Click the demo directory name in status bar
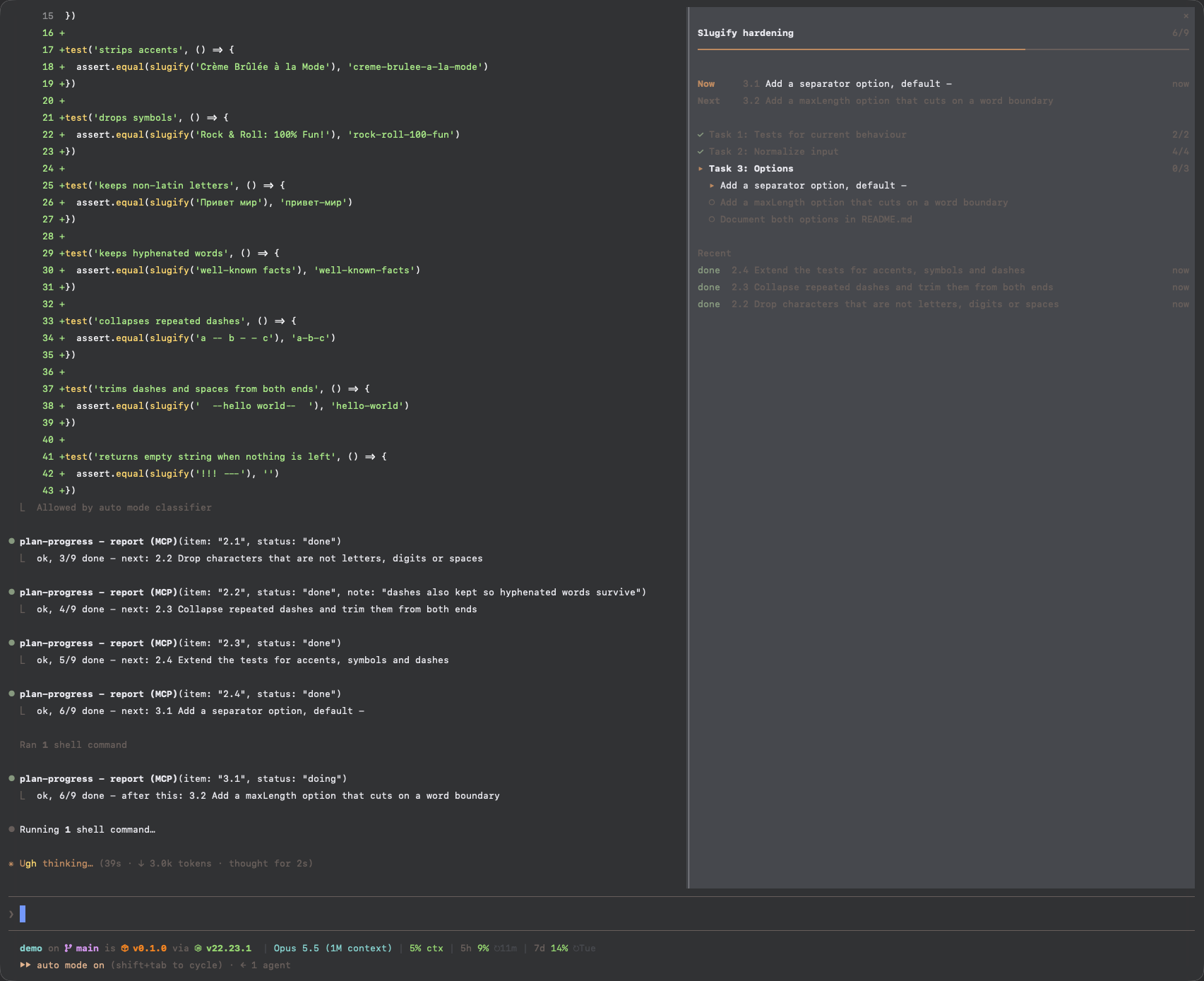The width and height of the screenshot is (1204, 981). coord(31,949)
